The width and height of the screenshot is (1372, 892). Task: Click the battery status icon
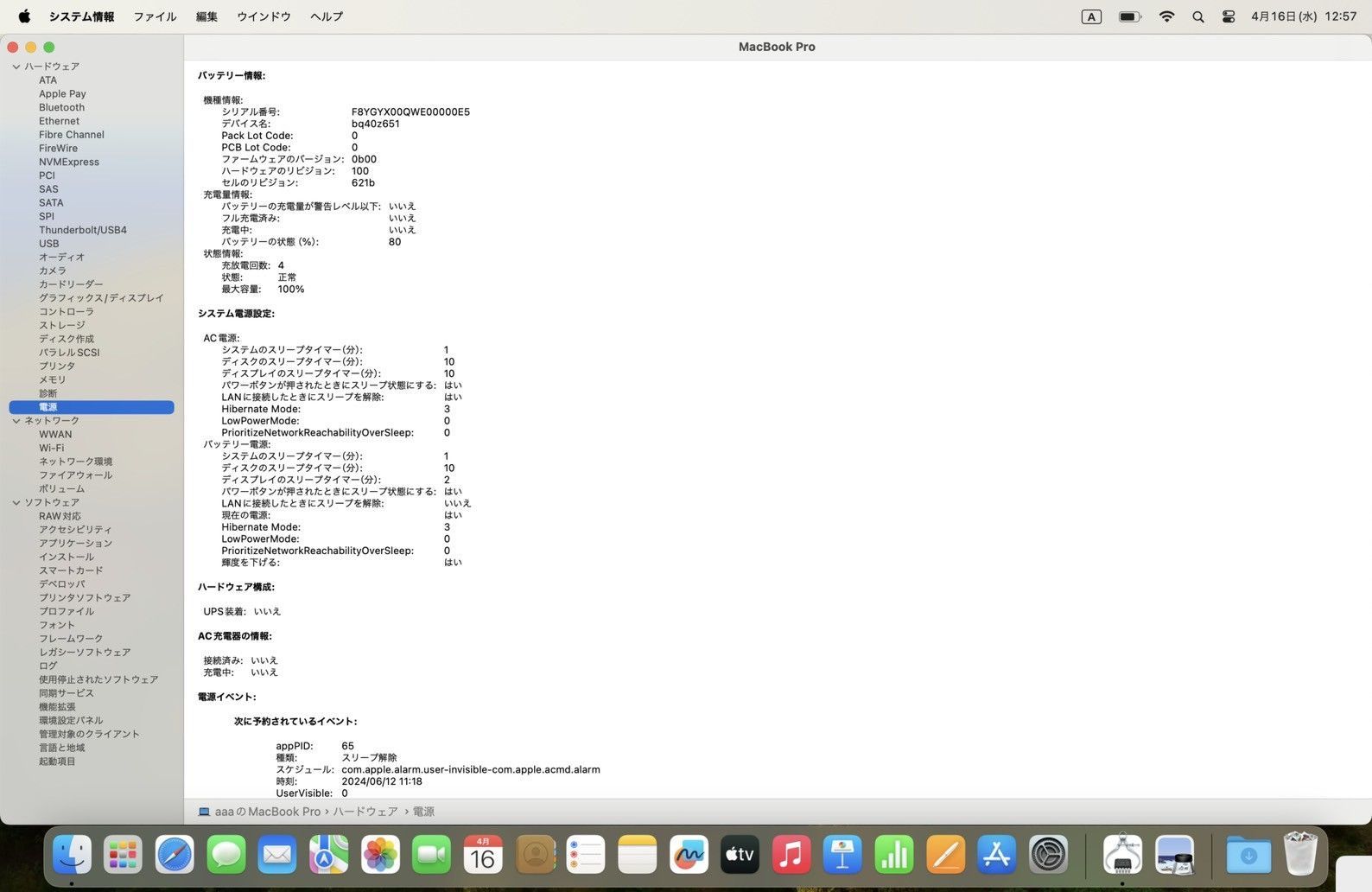pos(1130,16)
